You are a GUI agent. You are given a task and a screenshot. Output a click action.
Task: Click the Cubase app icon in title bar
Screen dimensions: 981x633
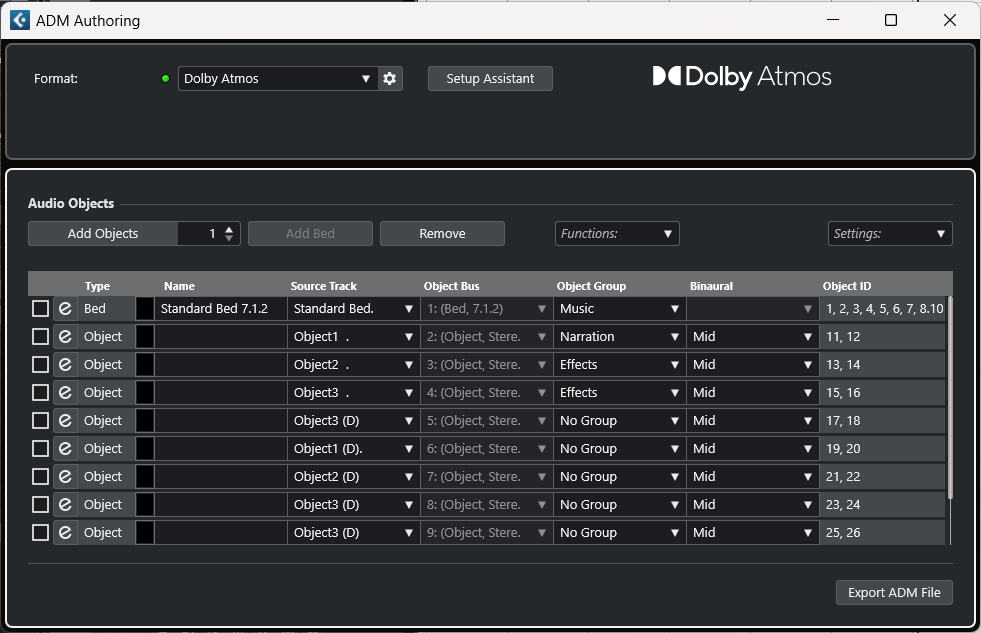(x=19, y=20)
